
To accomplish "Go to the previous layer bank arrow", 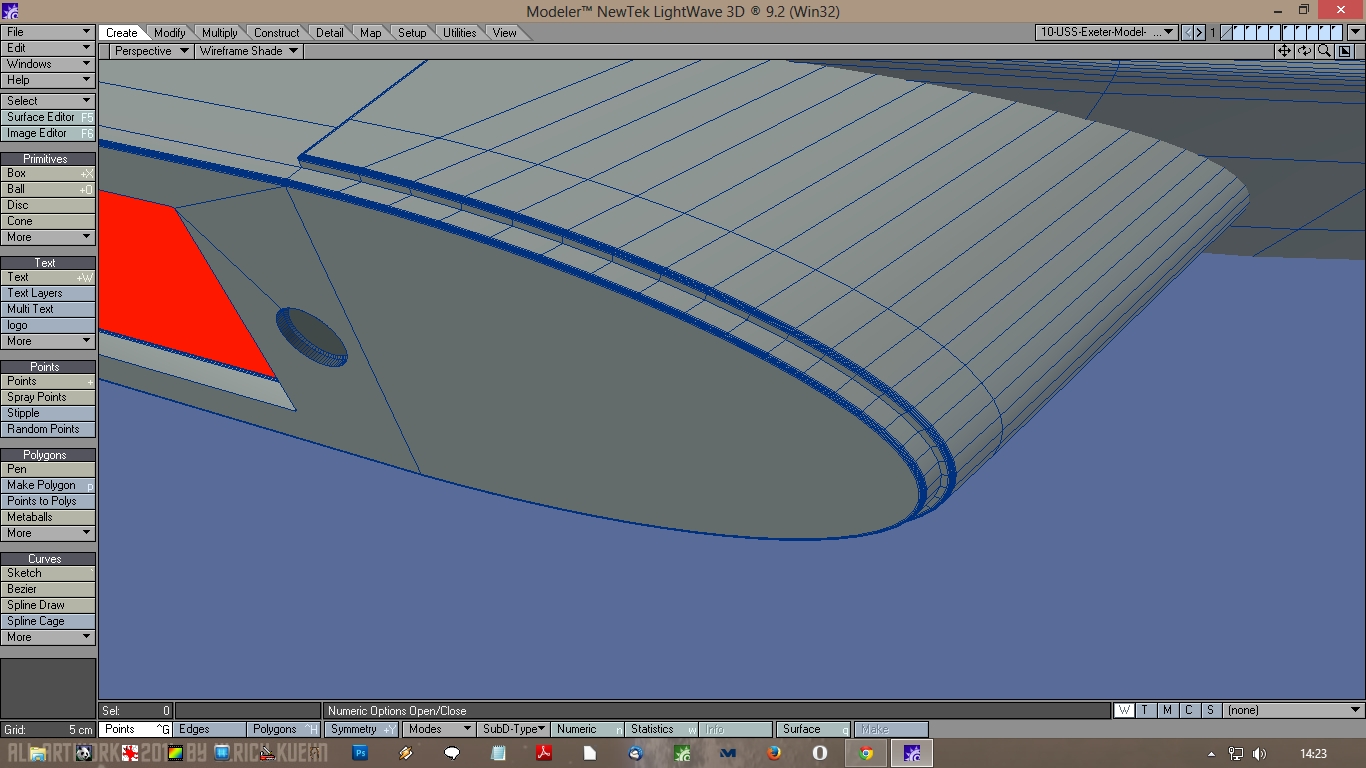I will click(x=1188, y=33).
